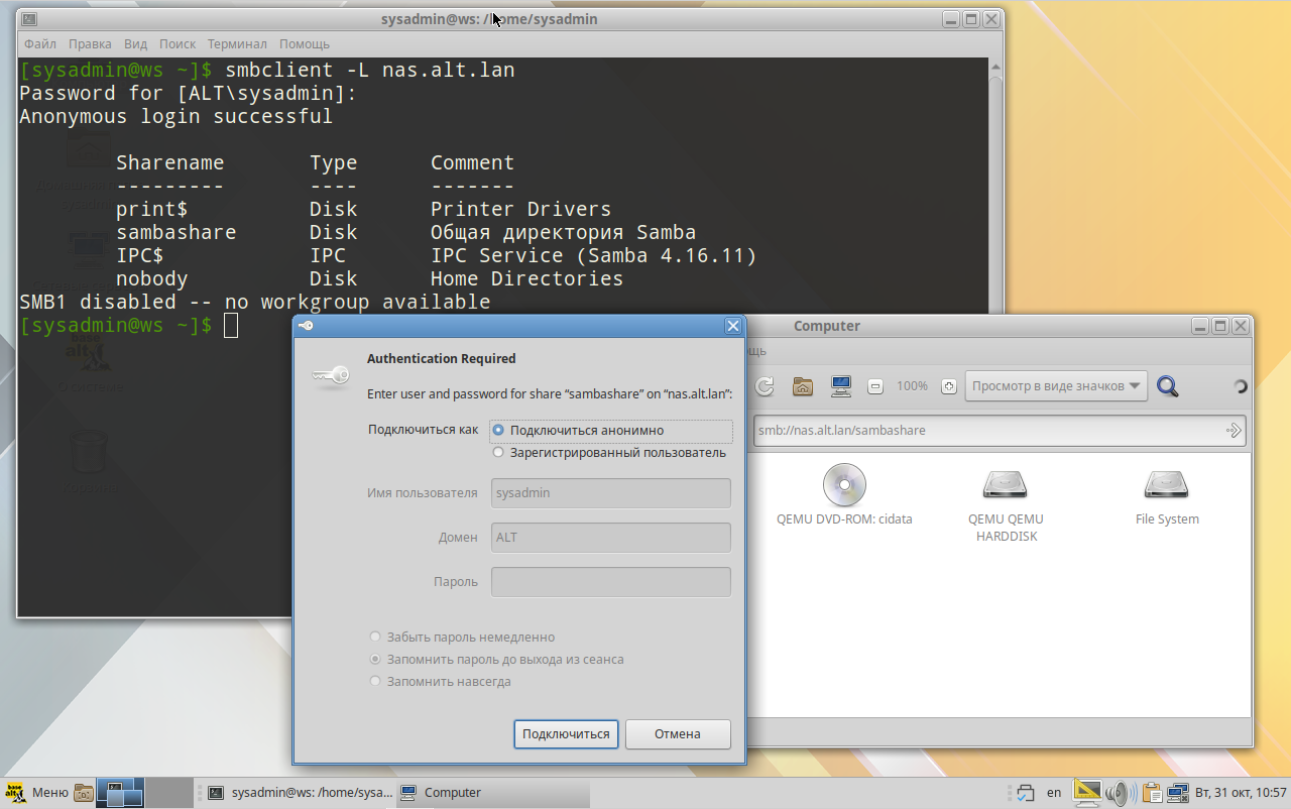Open the volume speaker tray icon
The width and height of the screenshot is (1291, 809).
(1119, 793)
